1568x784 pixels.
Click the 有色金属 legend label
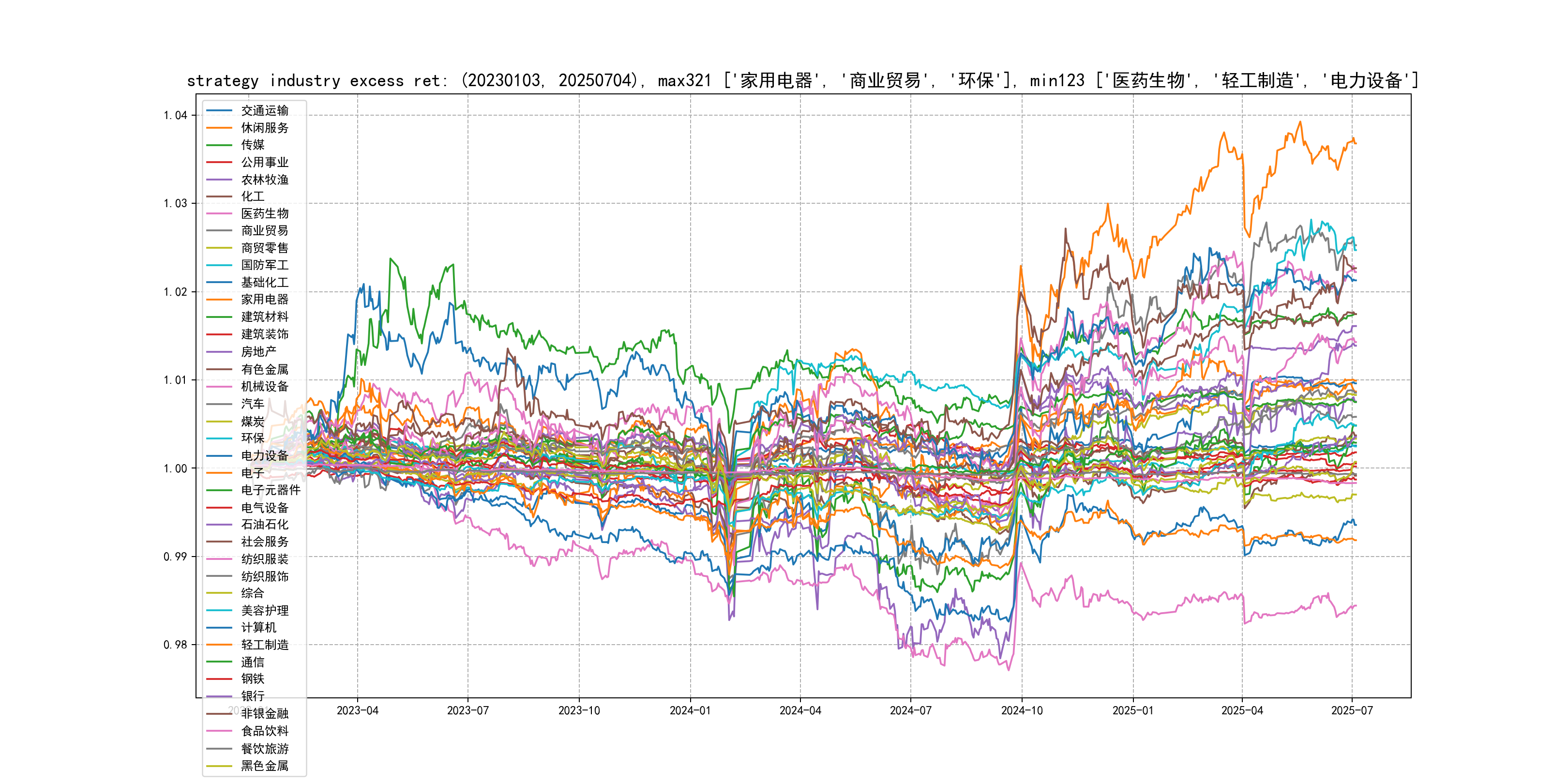coord(264,369)
